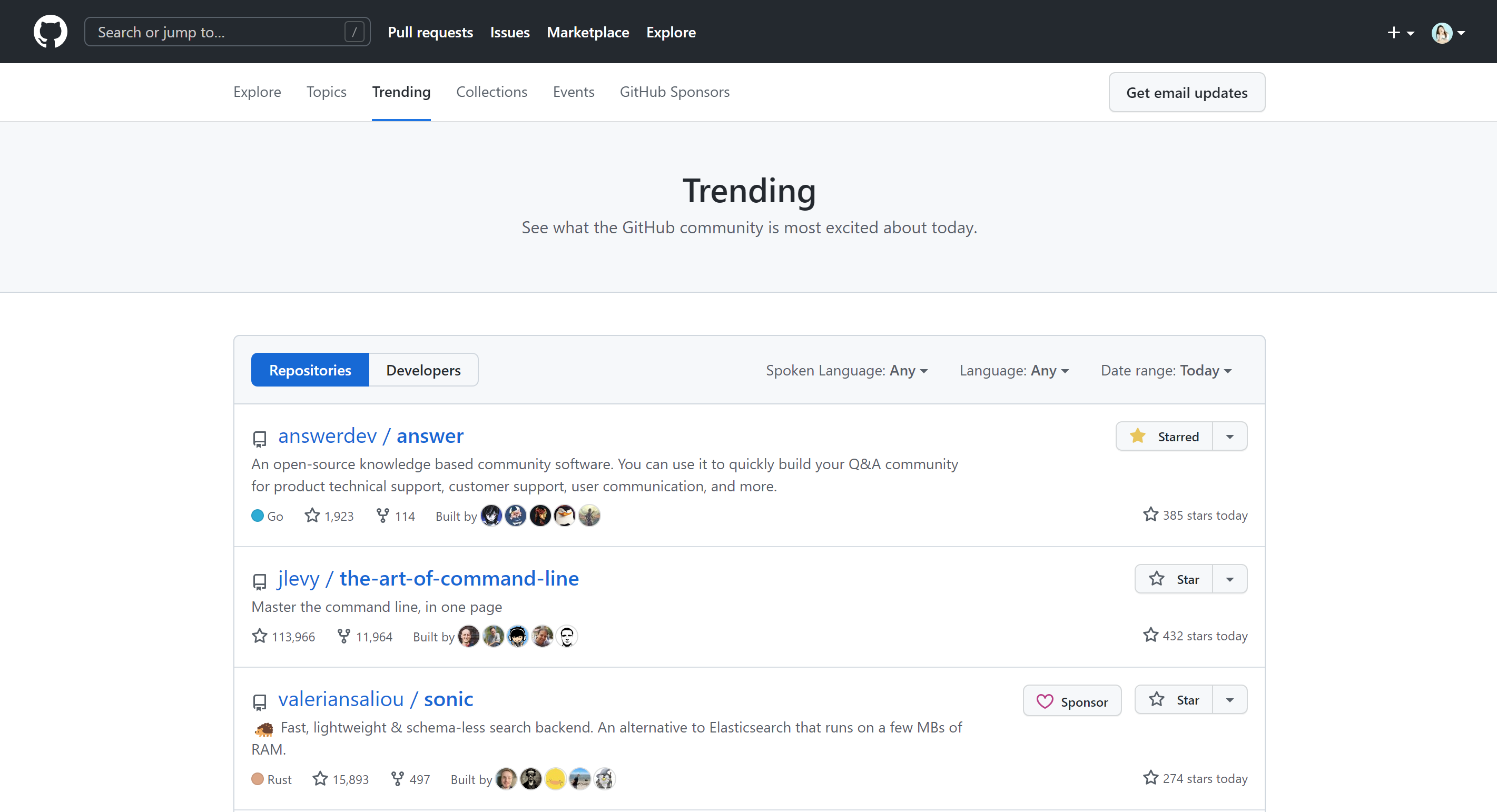Change the Date range filter
The height and width of the screenshot is (812, 1497).
(x=1166, y=371)
